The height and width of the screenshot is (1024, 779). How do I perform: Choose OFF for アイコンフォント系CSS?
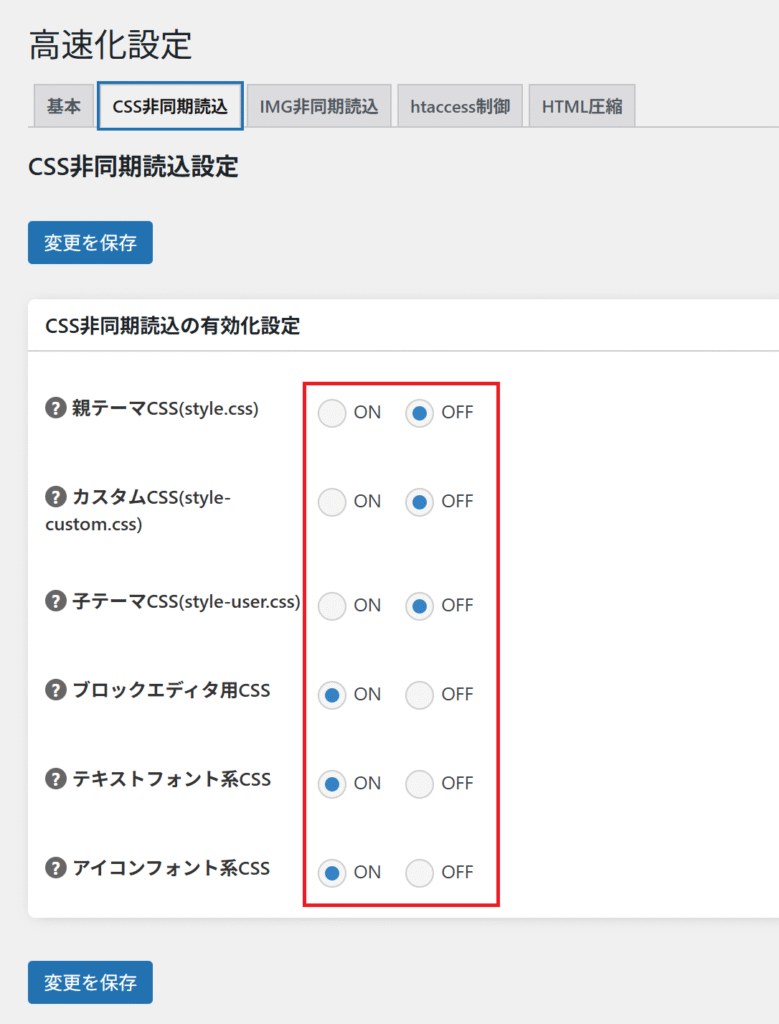pos(420,873)
